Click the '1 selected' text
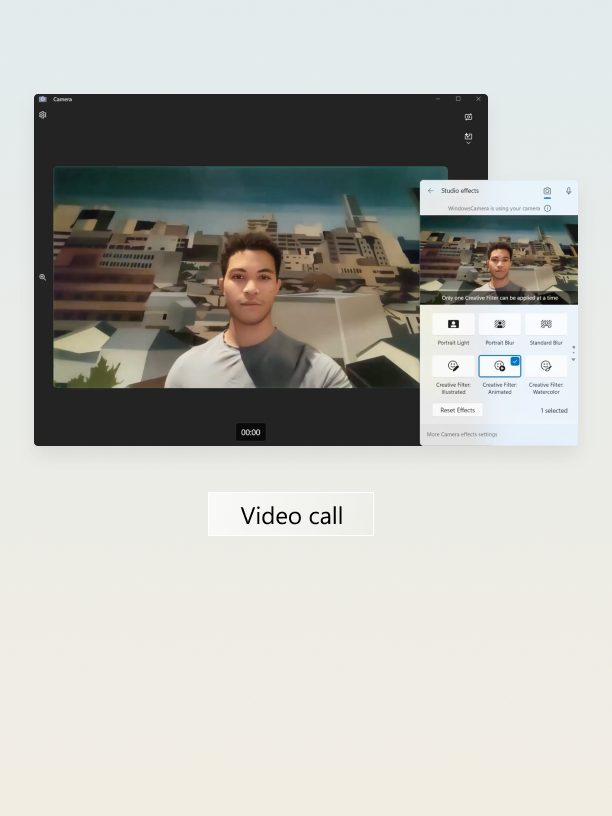Screen dimensions: 612x816 point(554,411)
